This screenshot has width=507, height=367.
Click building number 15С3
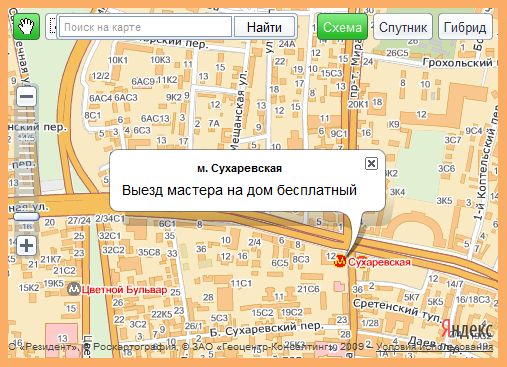331,73
